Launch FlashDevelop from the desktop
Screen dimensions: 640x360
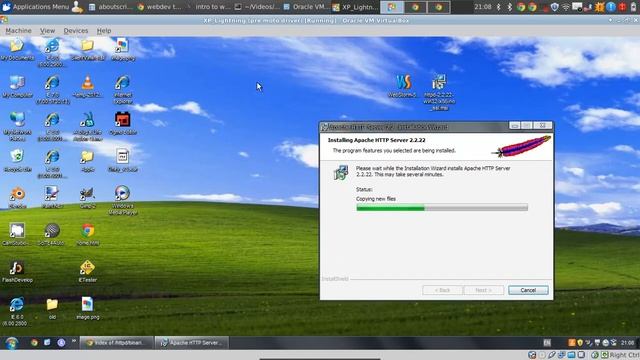click(17, 271)
